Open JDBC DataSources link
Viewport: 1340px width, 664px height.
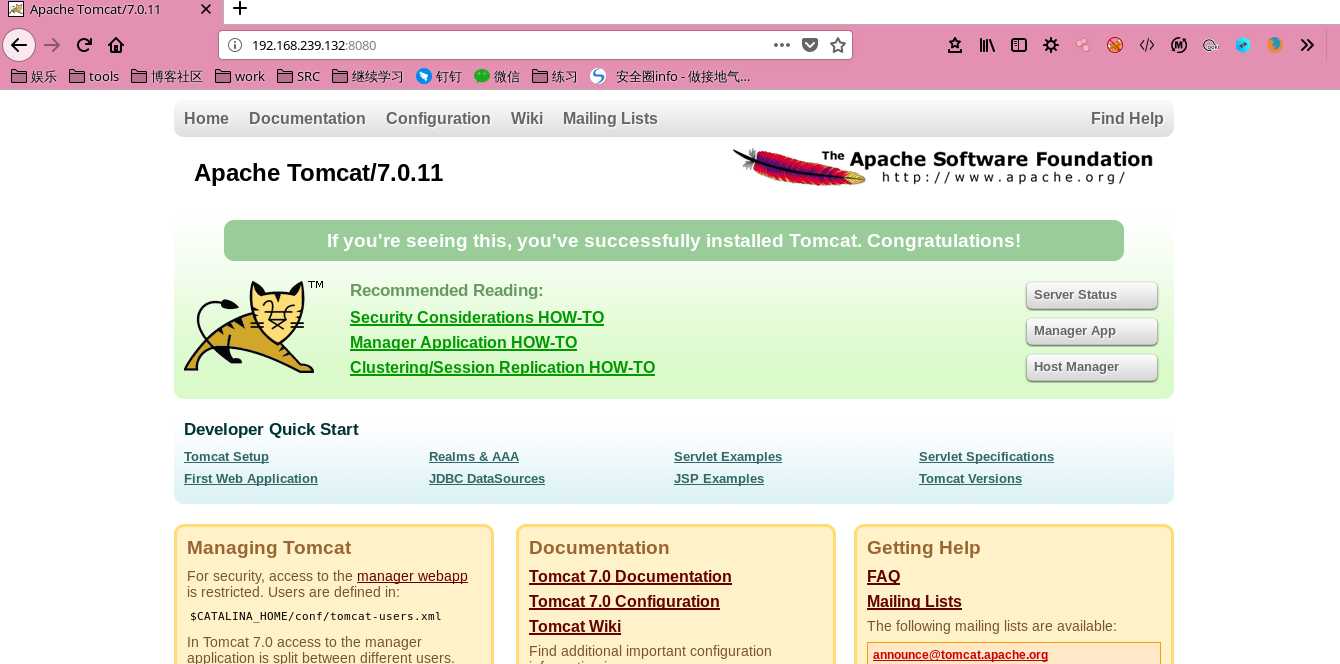487,479
